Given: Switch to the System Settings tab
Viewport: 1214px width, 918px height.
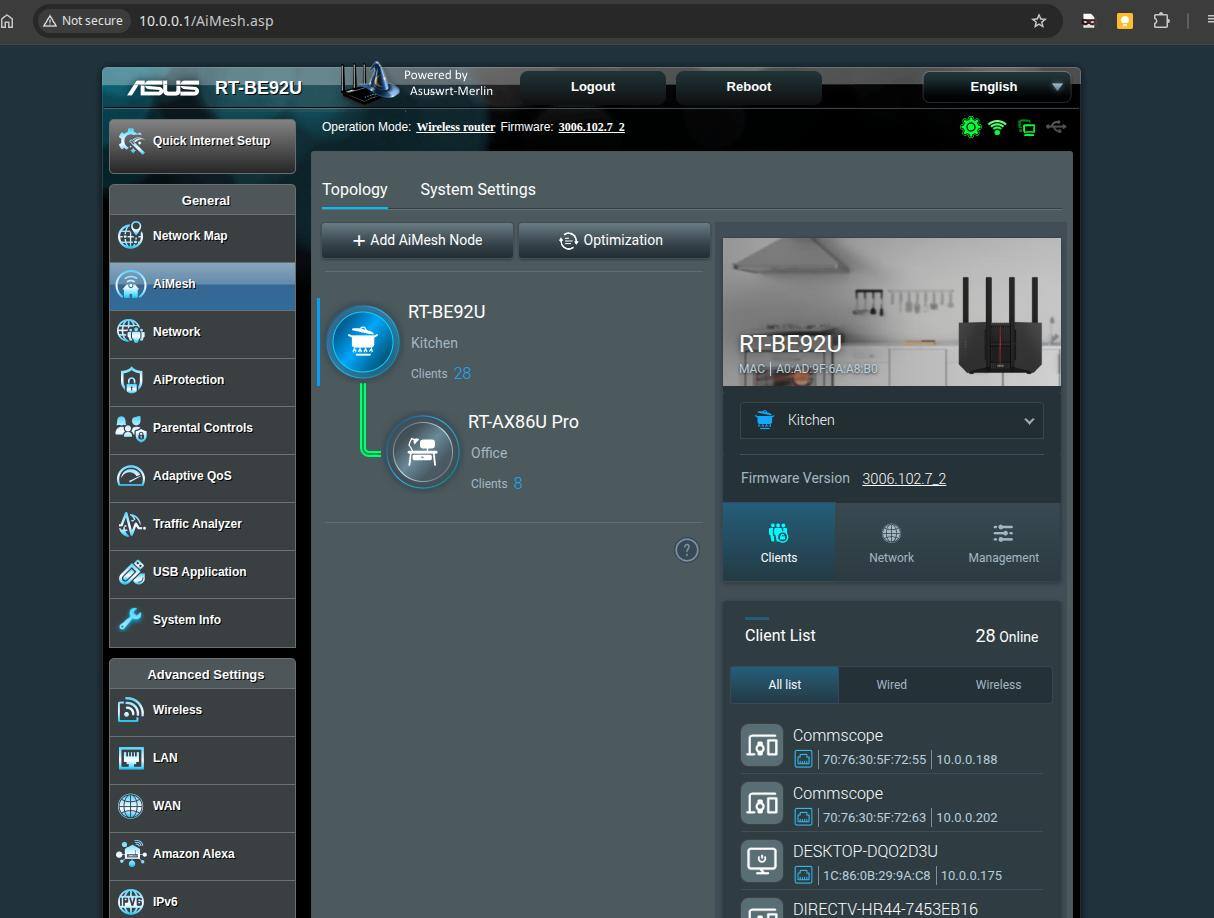Looking at the screenshot, I should click(x=478, y=189).
